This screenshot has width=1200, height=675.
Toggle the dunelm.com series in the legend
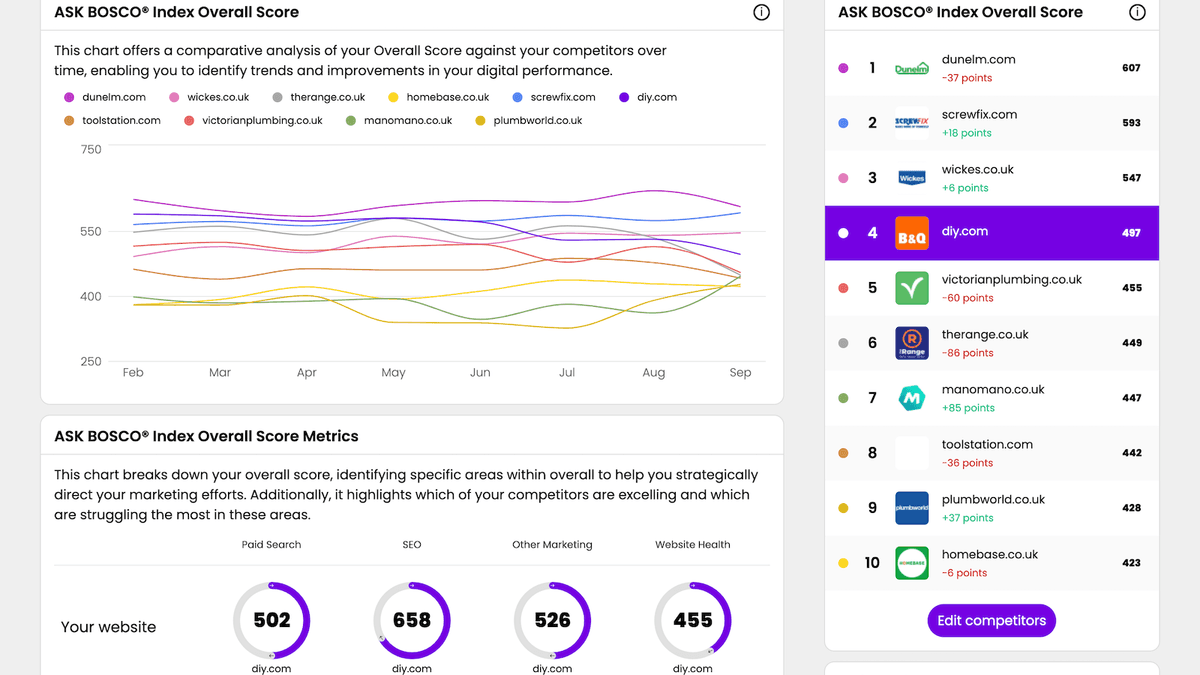point(105,97)
